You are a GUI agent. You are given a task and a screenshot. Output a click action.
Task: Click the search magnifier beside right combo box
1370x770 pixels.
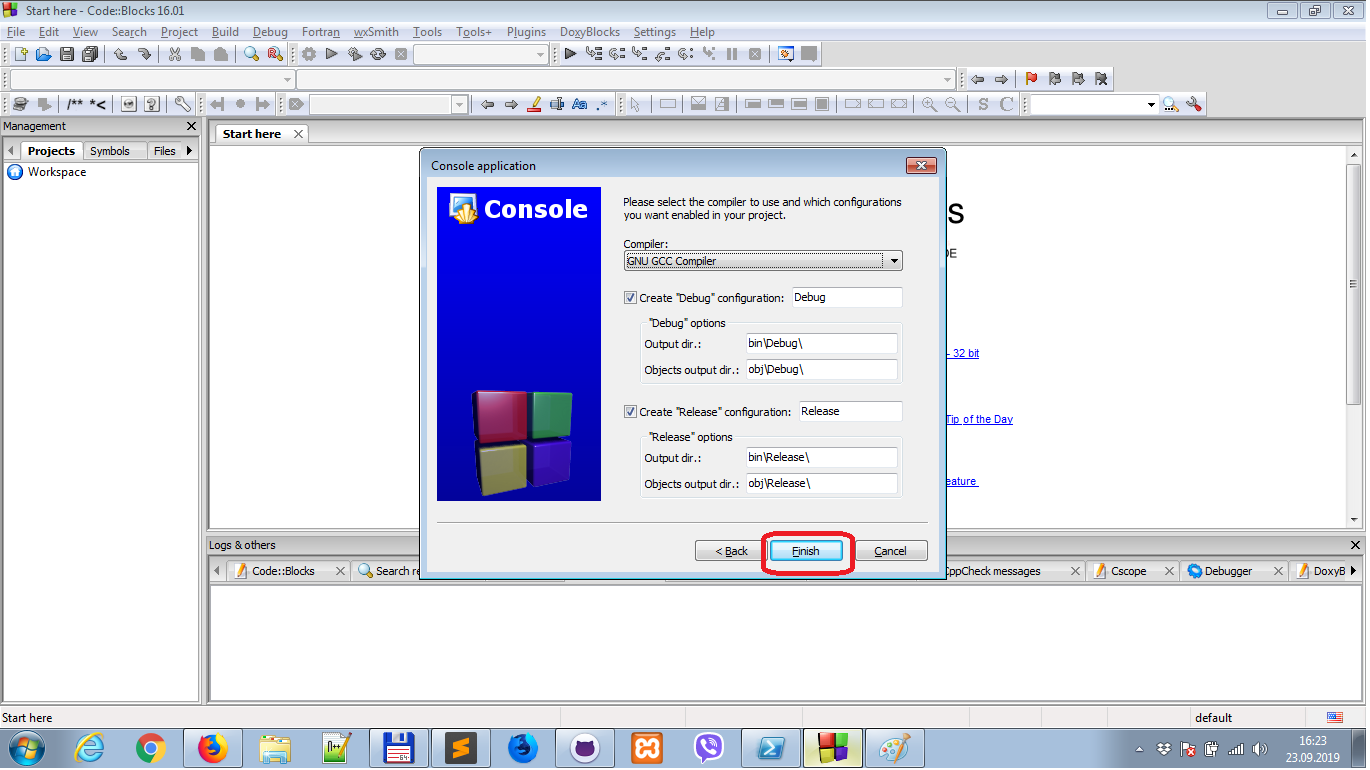pos(1170,104)
